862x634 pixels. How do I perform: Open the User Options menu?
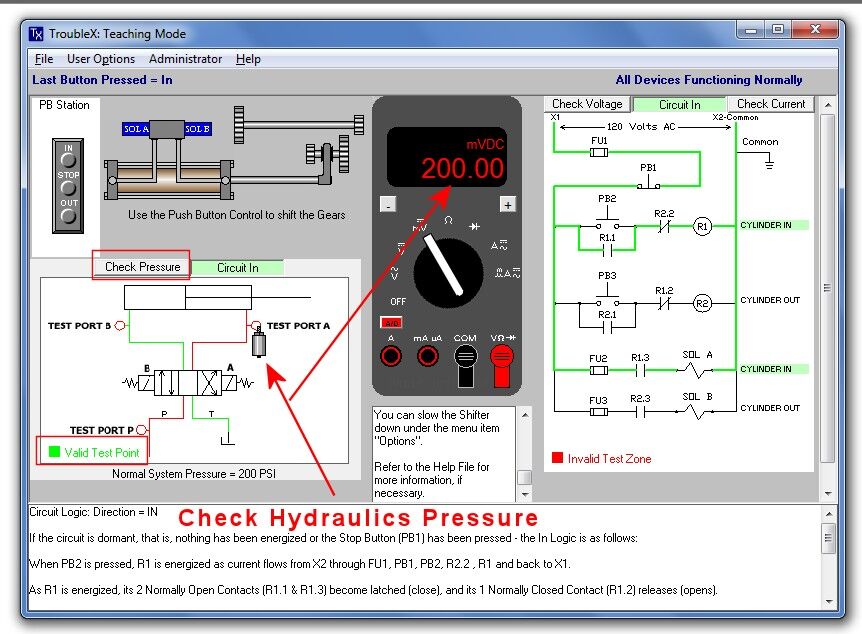point(101,59)
